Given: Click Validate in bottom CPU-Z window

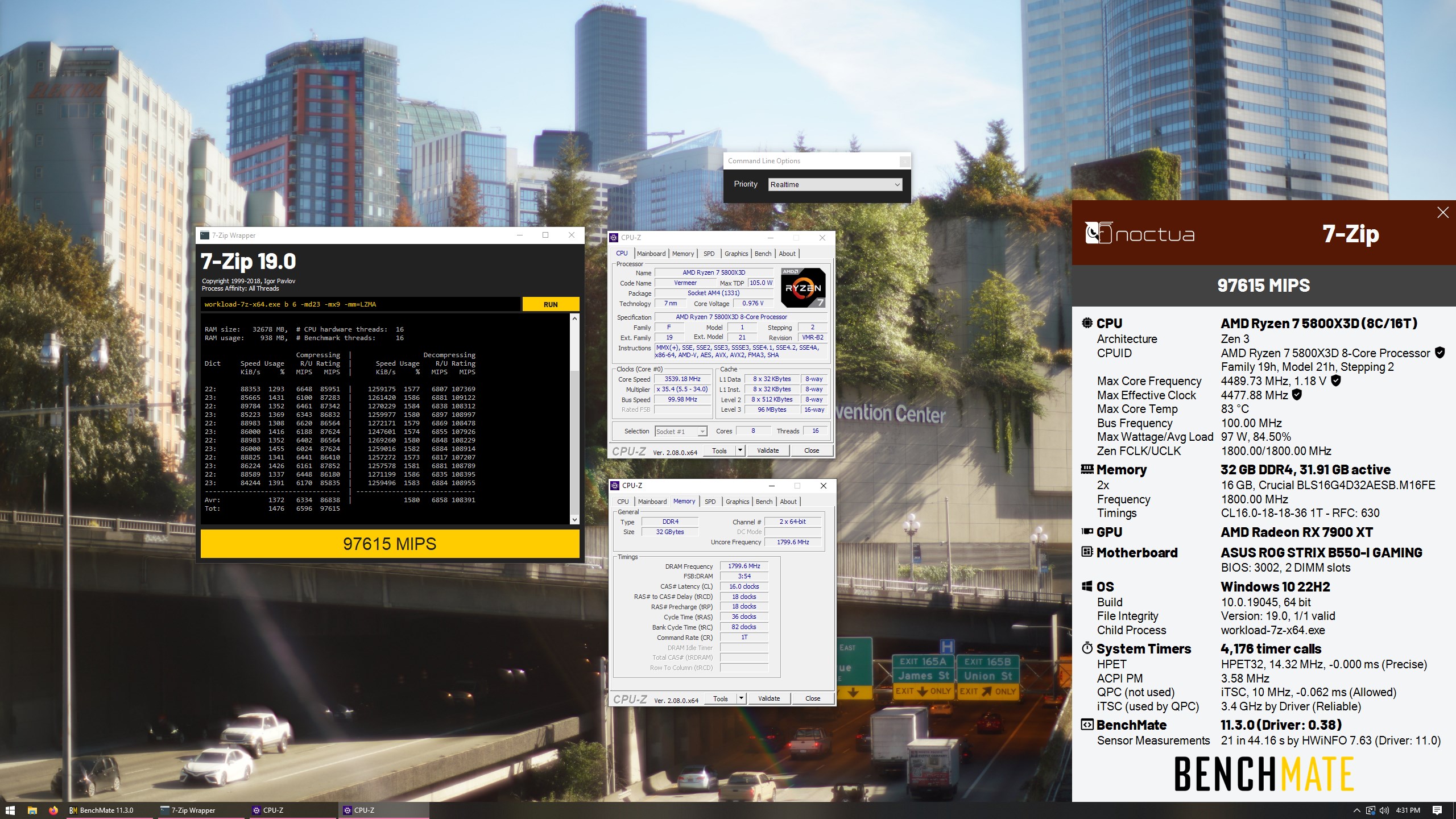Looking at the screenshot, I should coord(769,698).
